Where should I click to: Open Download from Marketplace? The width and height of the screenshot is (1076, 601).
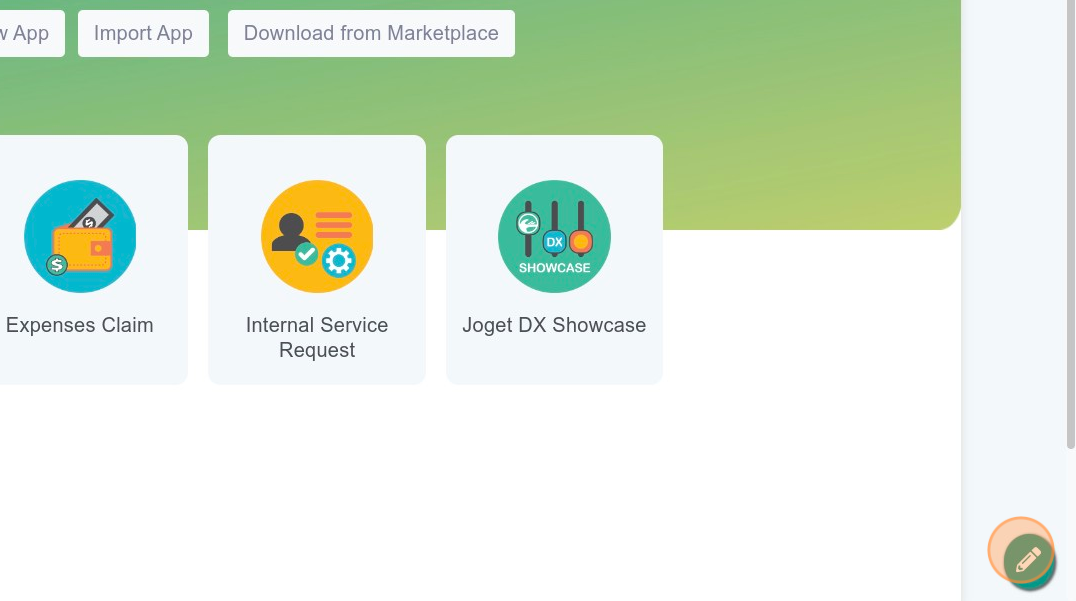click(371, 34)
